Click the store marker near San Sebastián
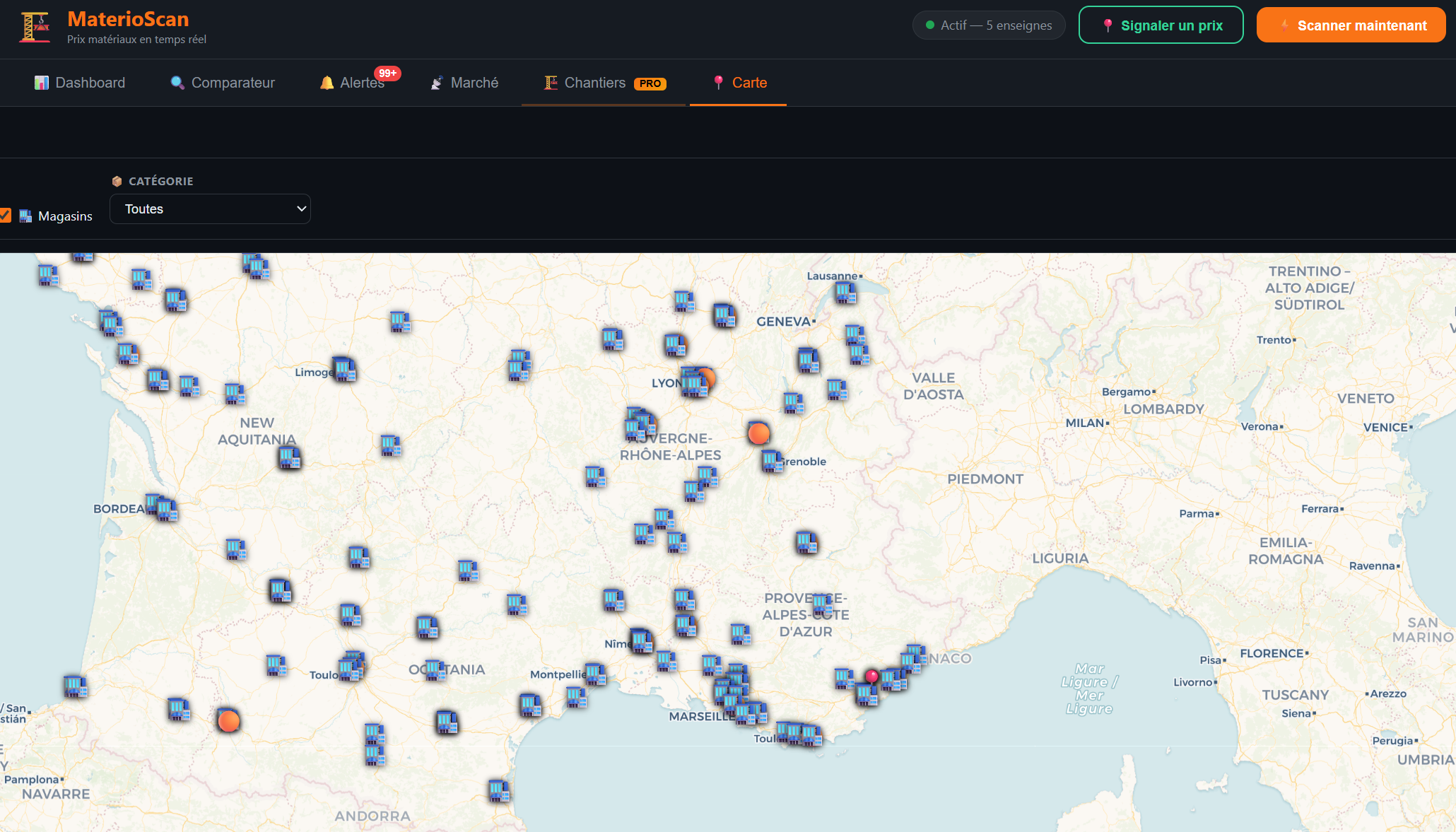Viewport: 1456px width, 832px height. click(x=75, y=686)
